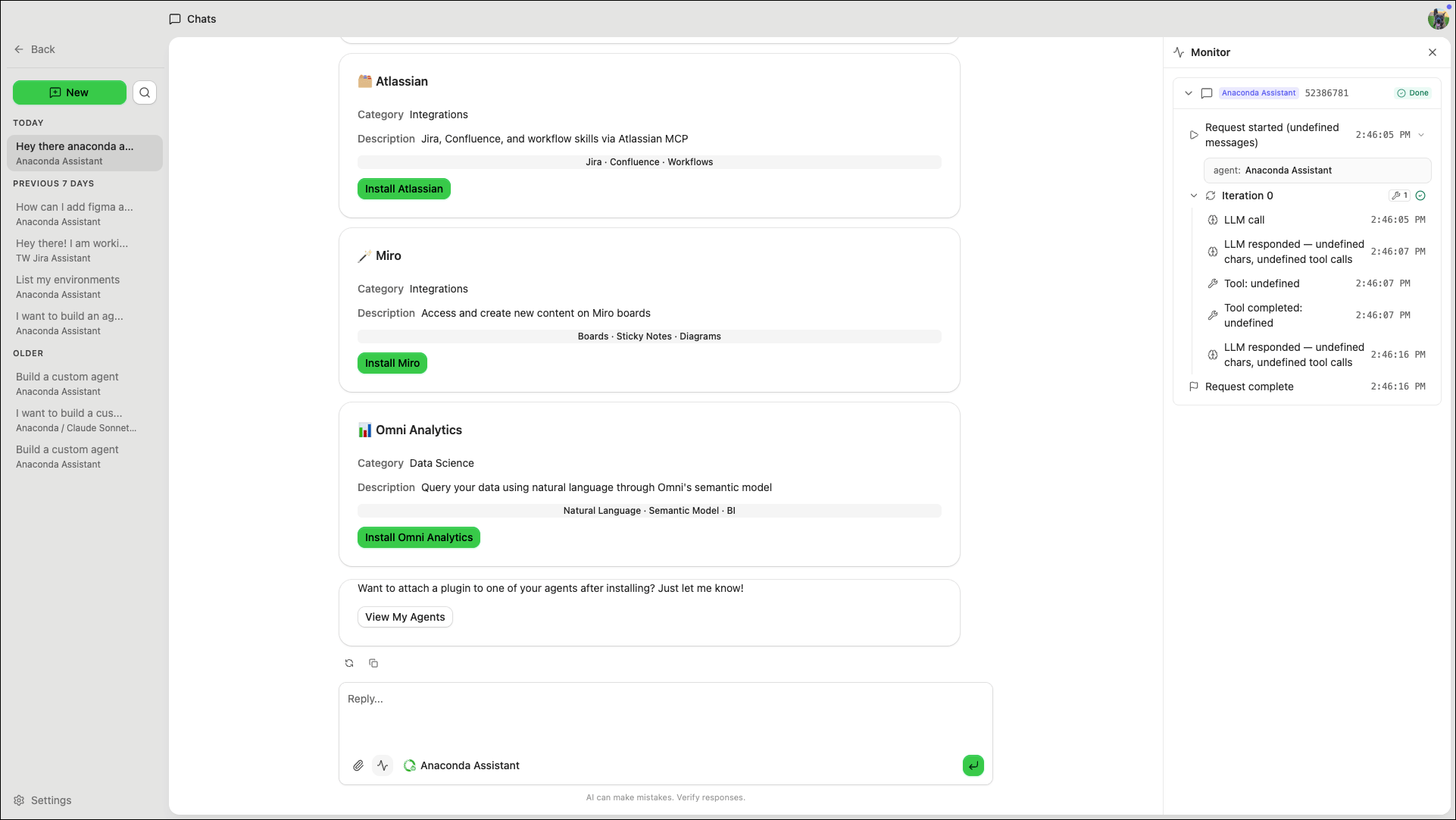Copy the assistant response
The height and width of the screenshot is (820, 1456).
pyautogui.click(x=373, y=663)
